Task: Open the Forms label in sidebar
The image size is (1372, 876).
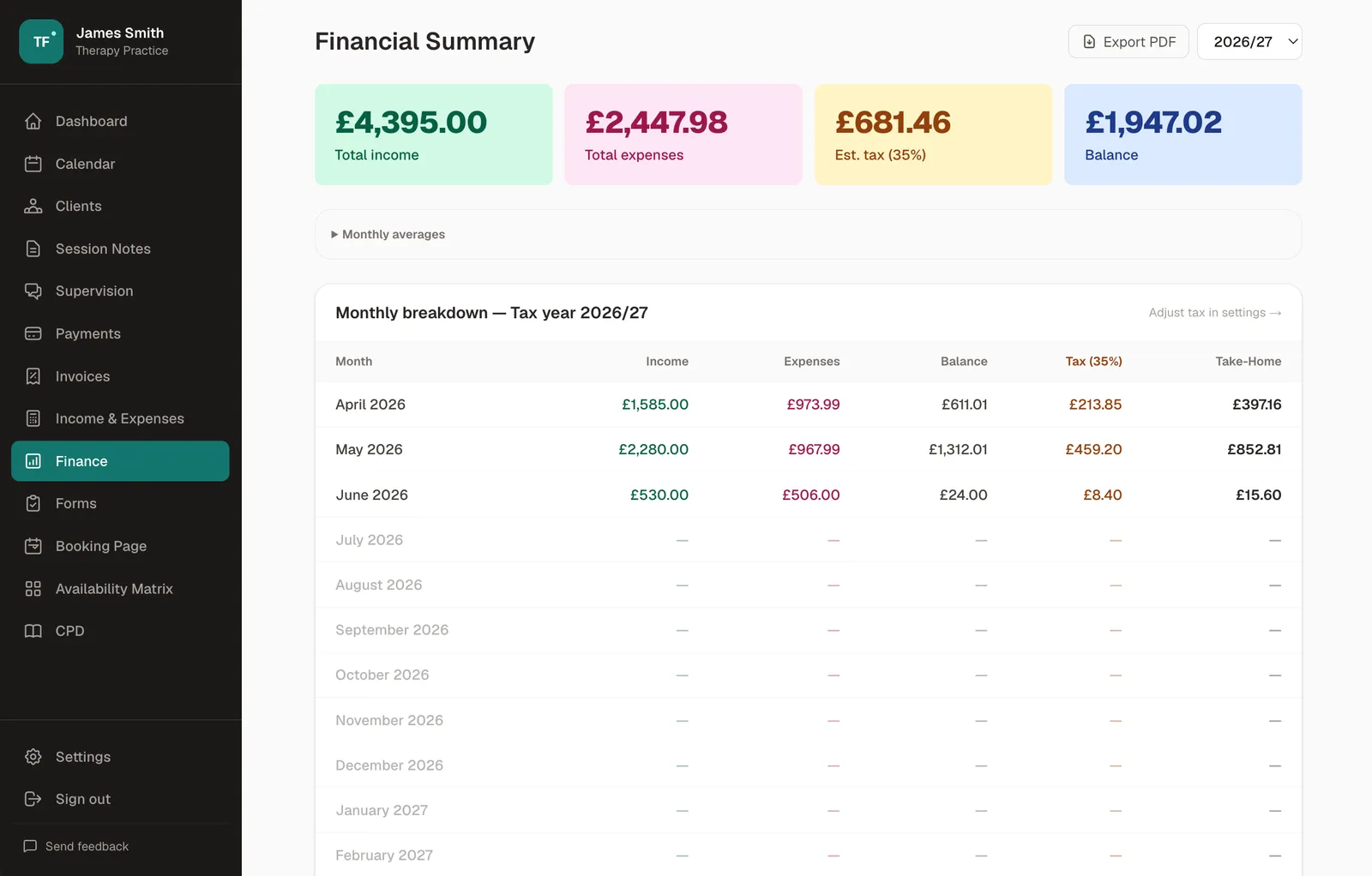Action: tap(76, 503)
